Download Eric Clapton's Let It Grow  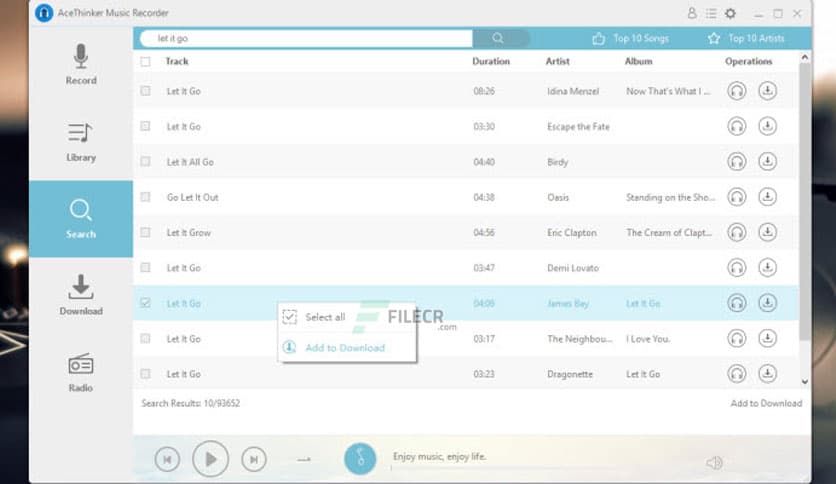point(767,232)
